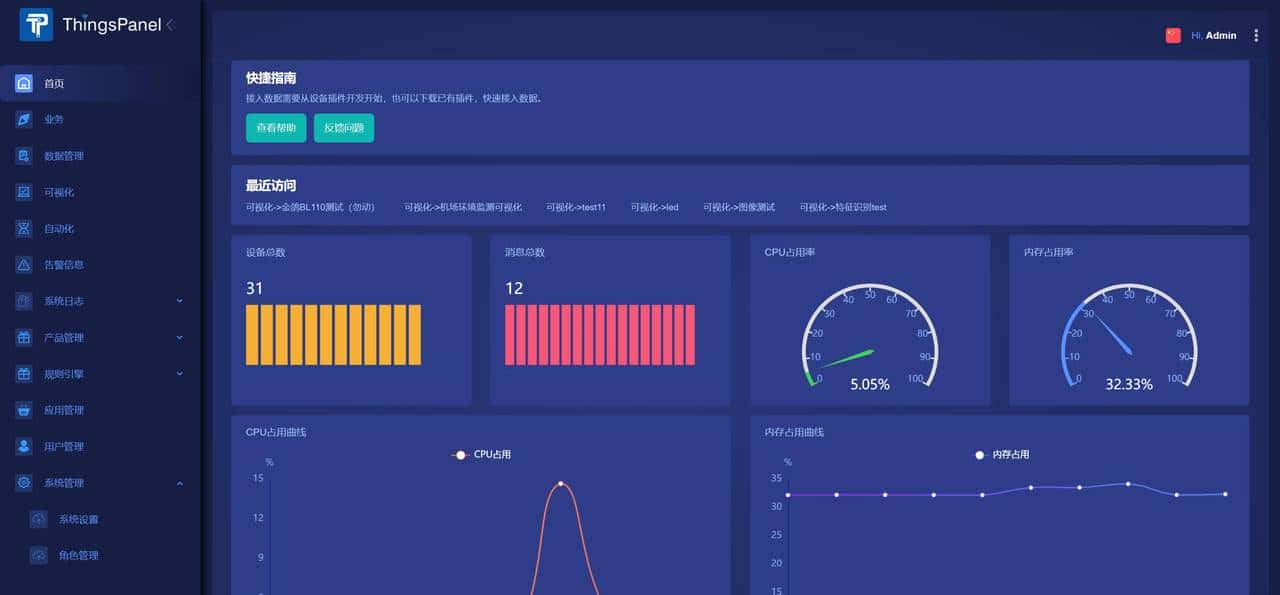The image size is (1280, 595).
Task: Collapse the 系统管理 submenu chevron
Action: (180, 483)
